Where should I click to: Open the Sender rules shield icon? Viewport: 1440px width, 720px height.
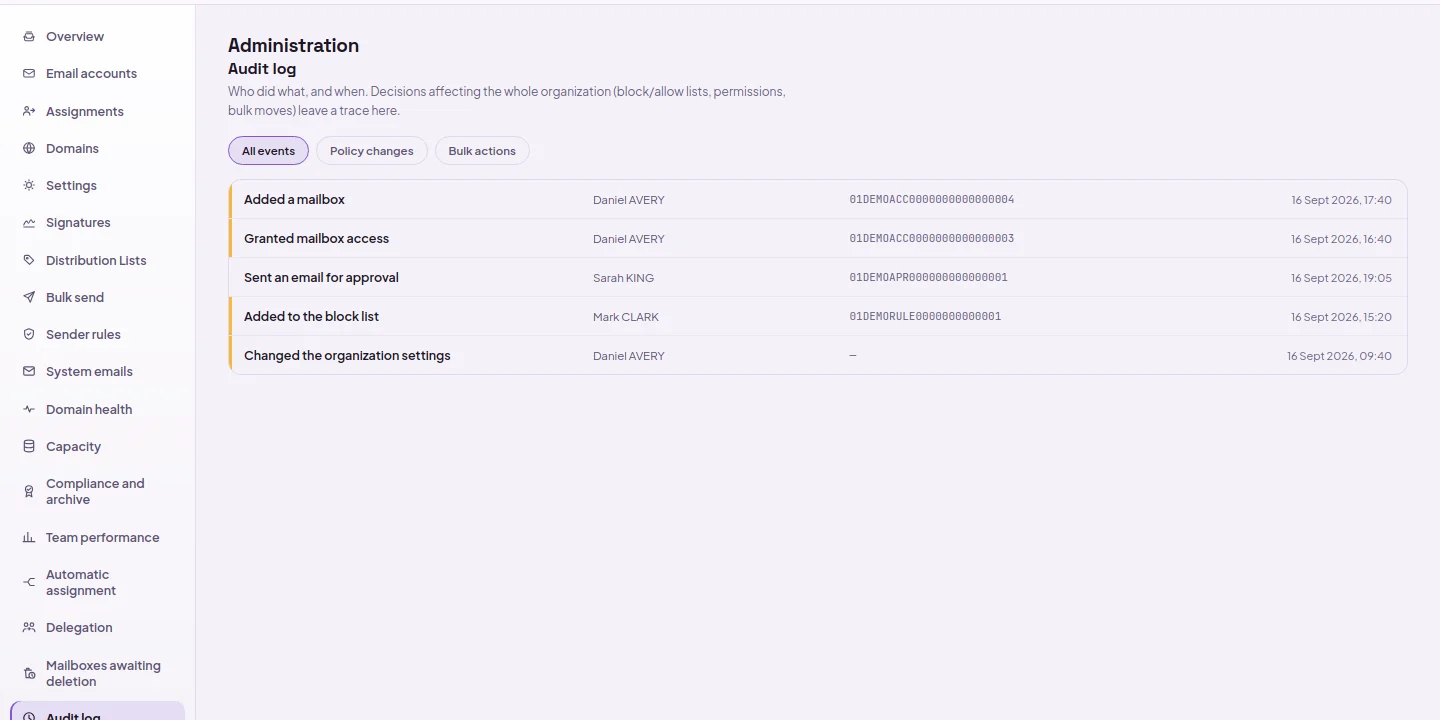click(x=29, y=335)
